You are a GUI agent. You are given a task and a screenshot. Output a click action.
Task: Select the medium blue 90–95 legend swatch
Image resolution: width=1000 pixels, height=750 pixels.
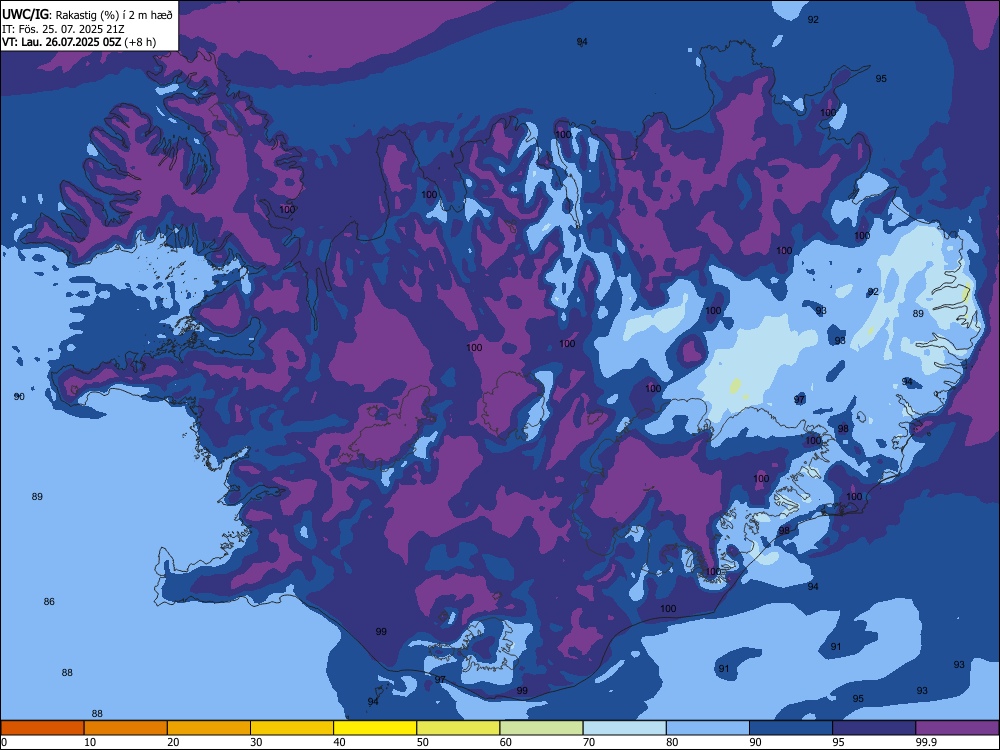[x=791, y=728]
